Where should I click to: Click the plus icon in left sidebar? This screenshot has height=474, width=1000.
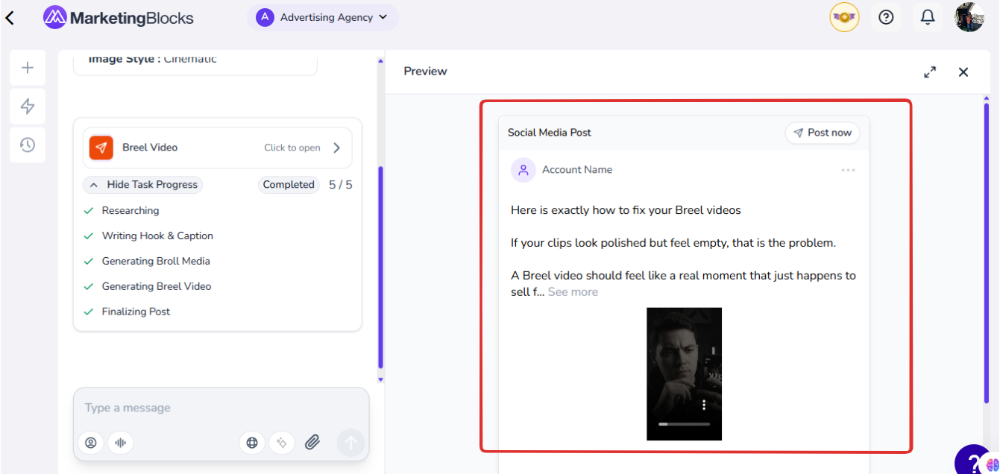[27, 68]
